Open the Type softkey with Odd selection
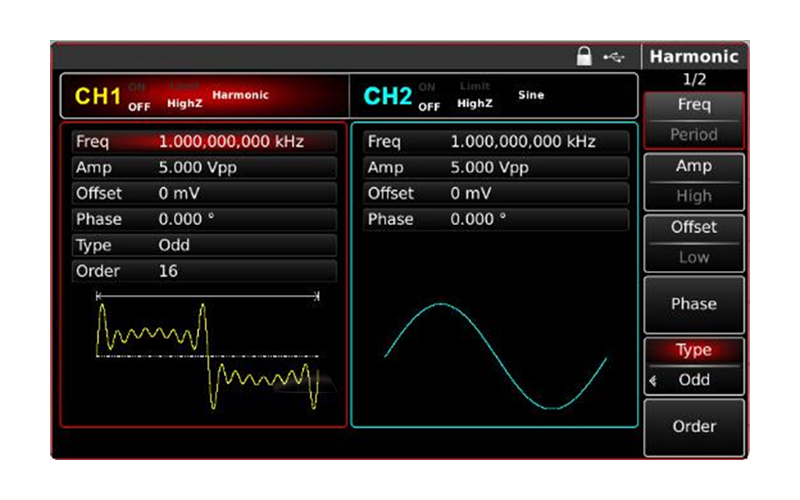The width and height of the screenshot is (800, 500). [693, 365]
